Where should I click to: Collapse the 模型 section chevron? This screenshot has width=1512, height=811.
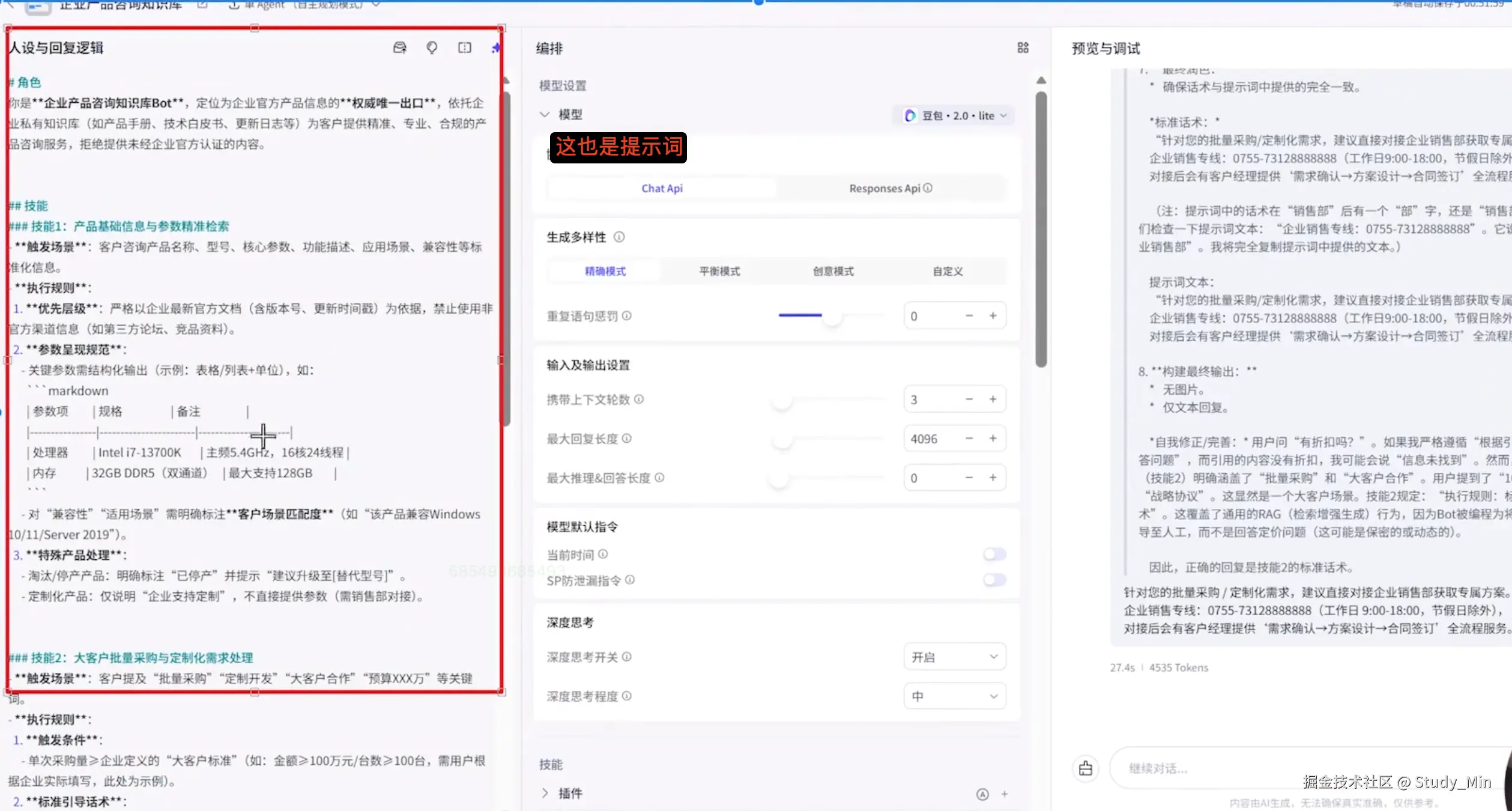click(545, 114)
